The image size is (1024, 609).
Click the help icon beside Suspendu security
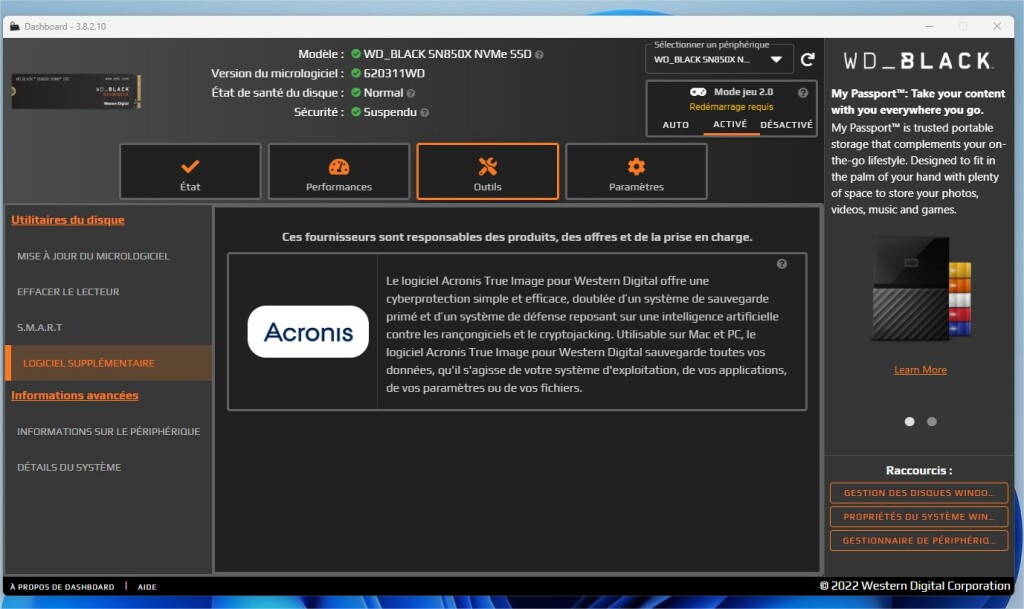[424, 113]
